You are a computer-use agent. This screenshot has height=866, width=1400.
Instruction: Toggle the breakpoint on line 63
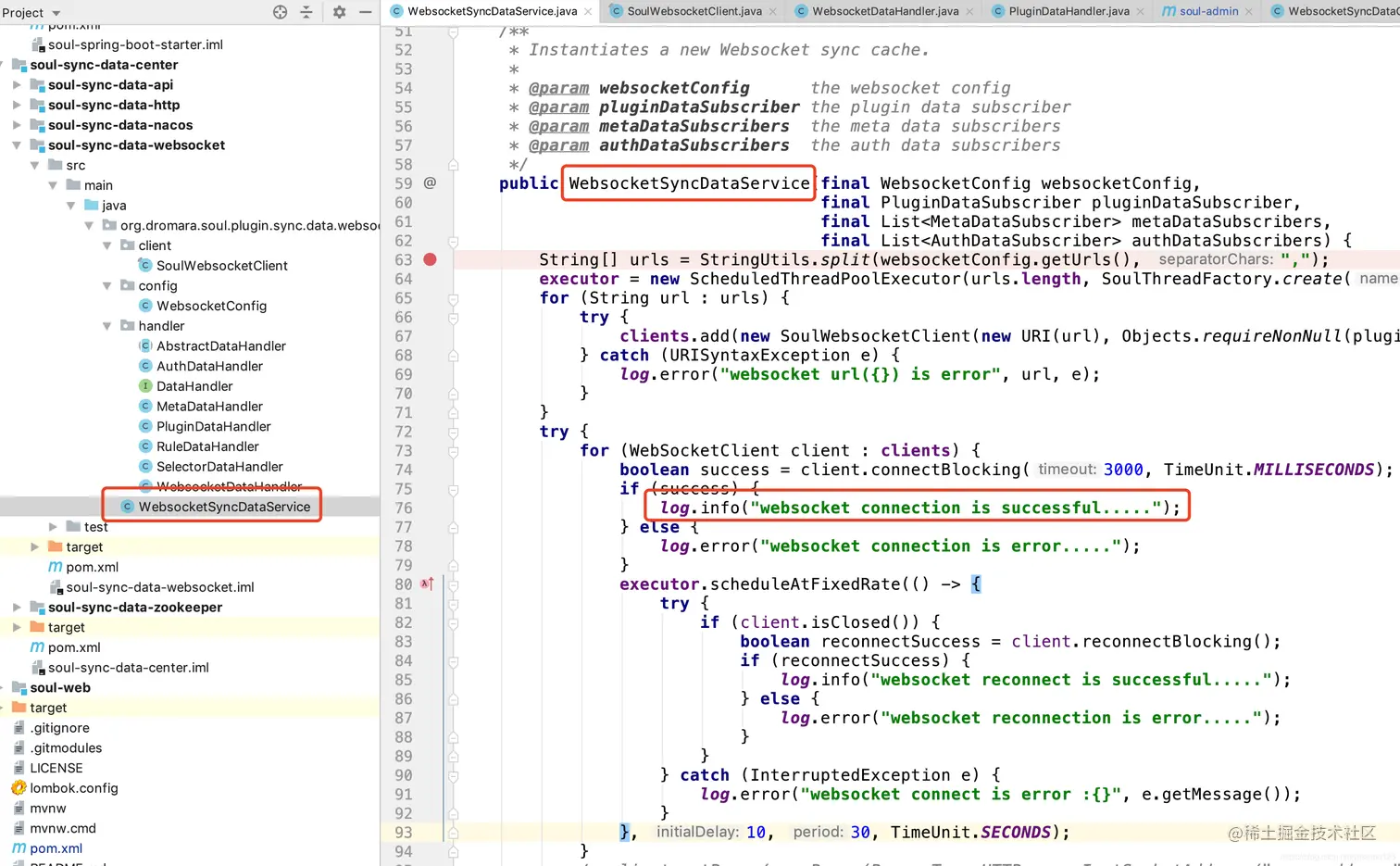pos(430,259)
